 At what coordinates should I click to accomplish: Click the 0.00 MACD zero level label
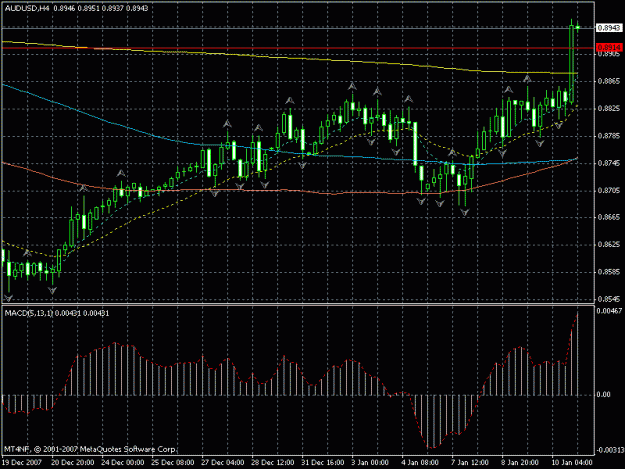coord(604,394)
